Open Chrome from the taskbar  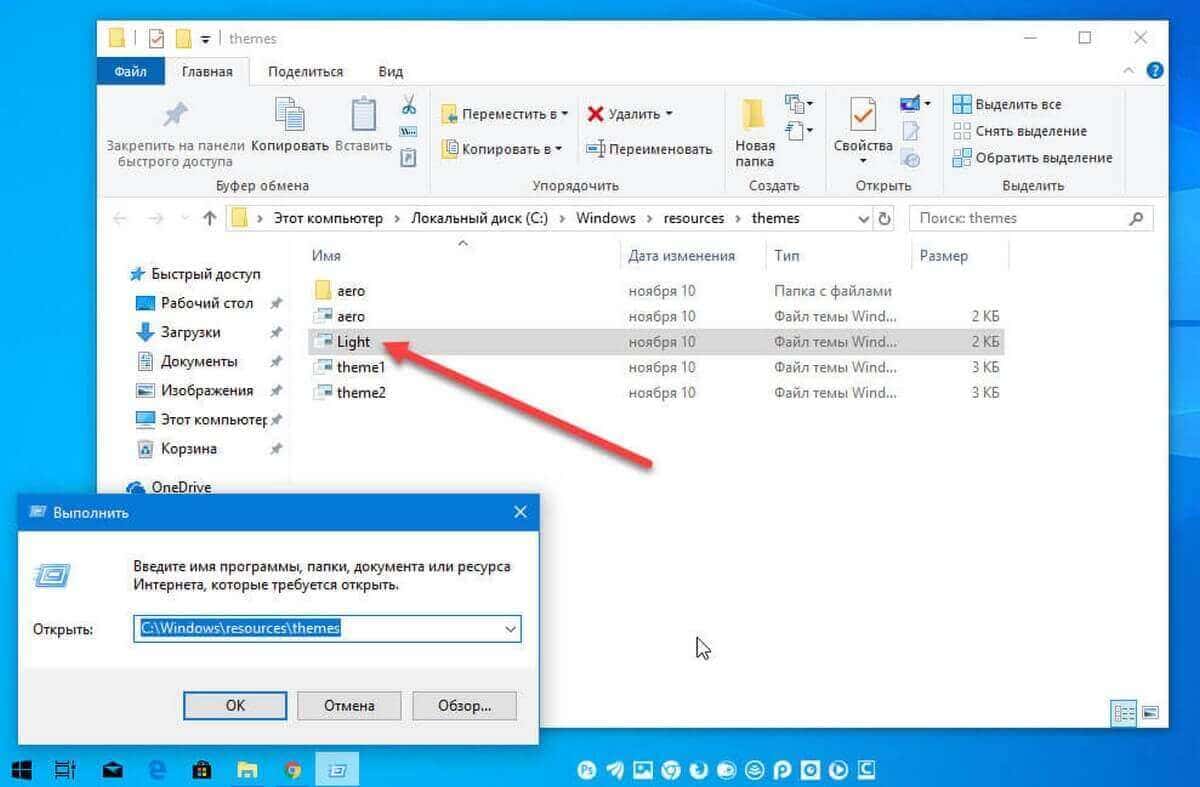click(292, 769)
